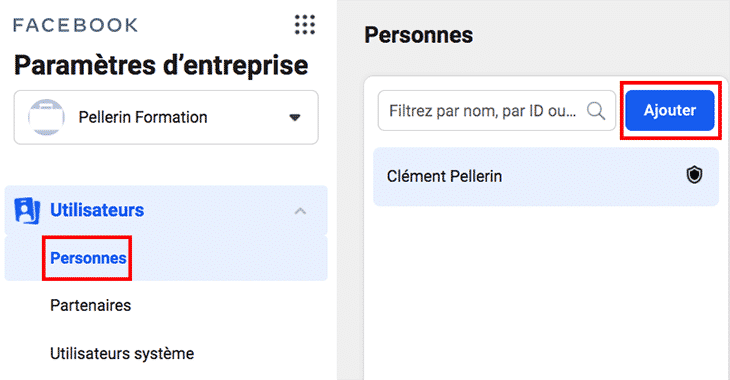Click the FACEBOOK logo
The image size is (730, 380).
click(x=75, y=25)
